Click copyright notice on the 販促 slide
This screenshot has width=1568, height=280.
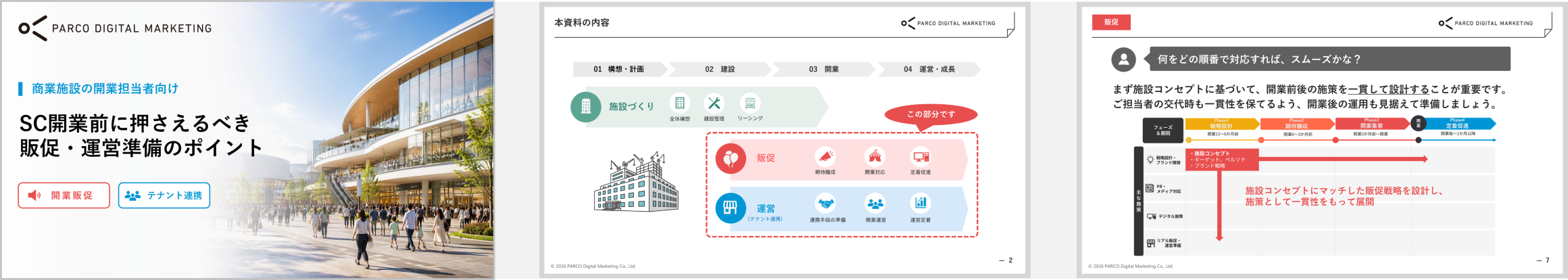pos(1130,266)
